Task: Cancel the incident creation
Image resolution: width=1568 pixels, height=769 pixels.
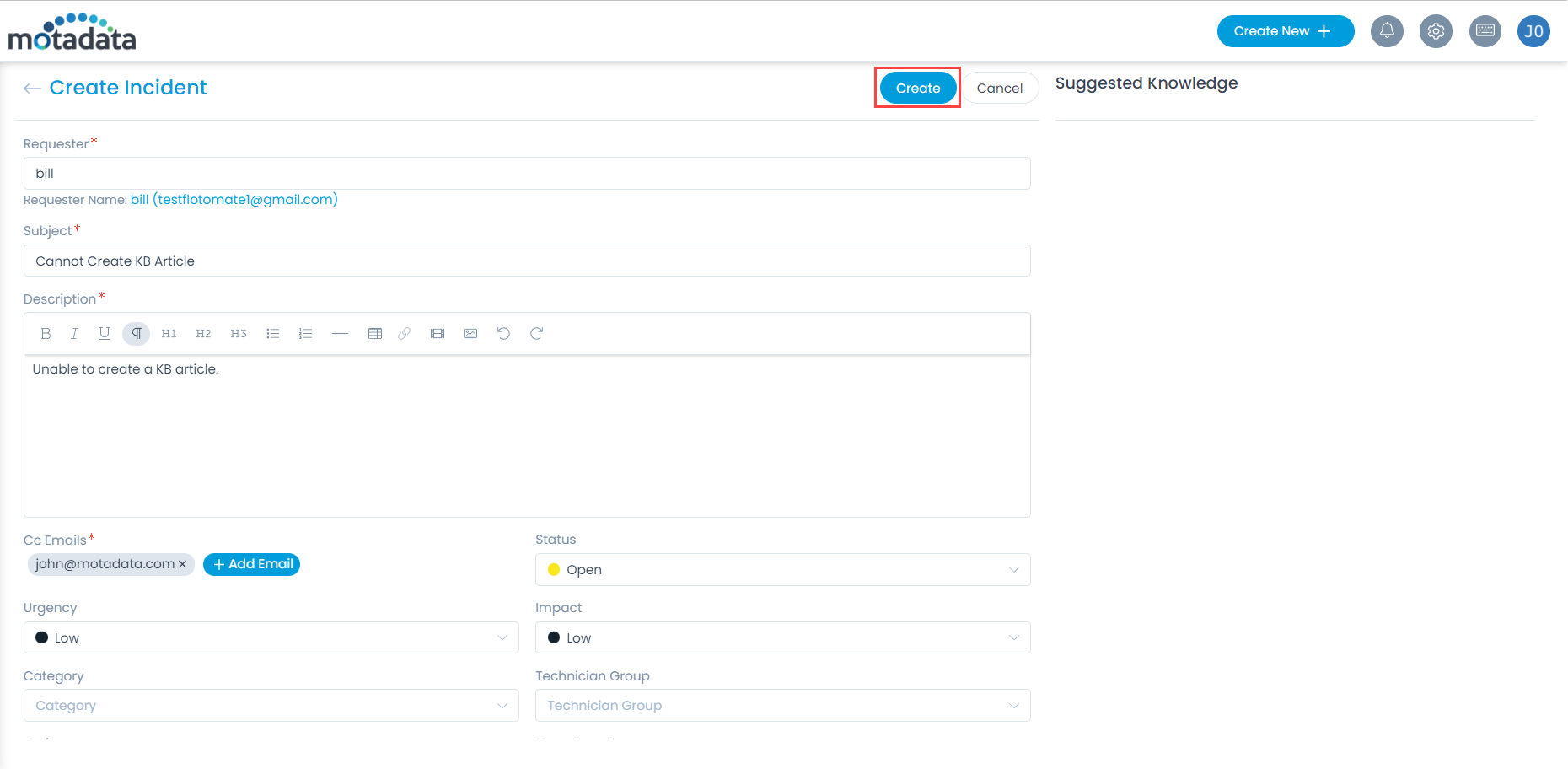Action: point(1000,88)
